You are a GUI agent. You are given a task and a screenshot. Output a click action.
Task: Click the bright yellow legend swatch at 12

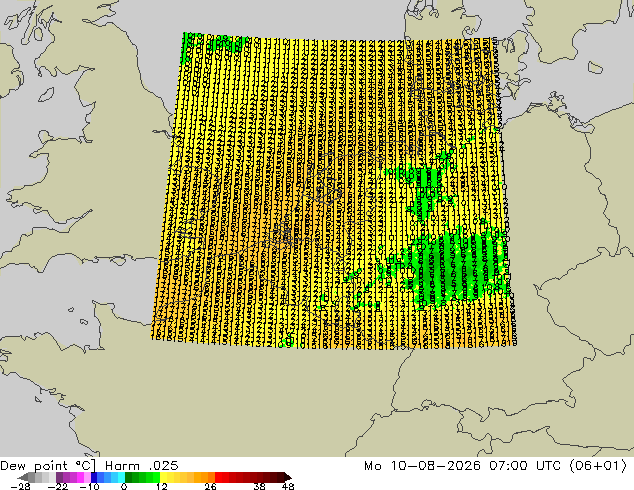coord(163,477)
